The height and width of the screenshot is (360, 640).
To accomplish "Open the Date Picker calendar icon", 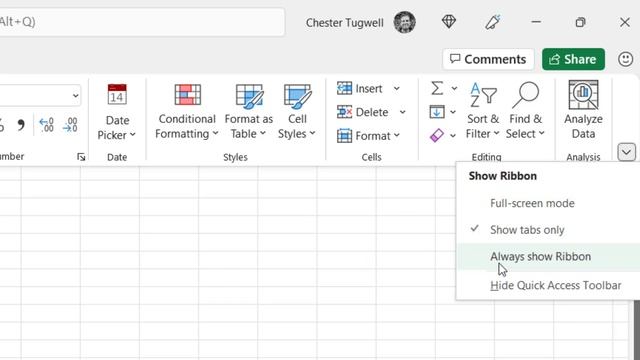I will (117, 94).
